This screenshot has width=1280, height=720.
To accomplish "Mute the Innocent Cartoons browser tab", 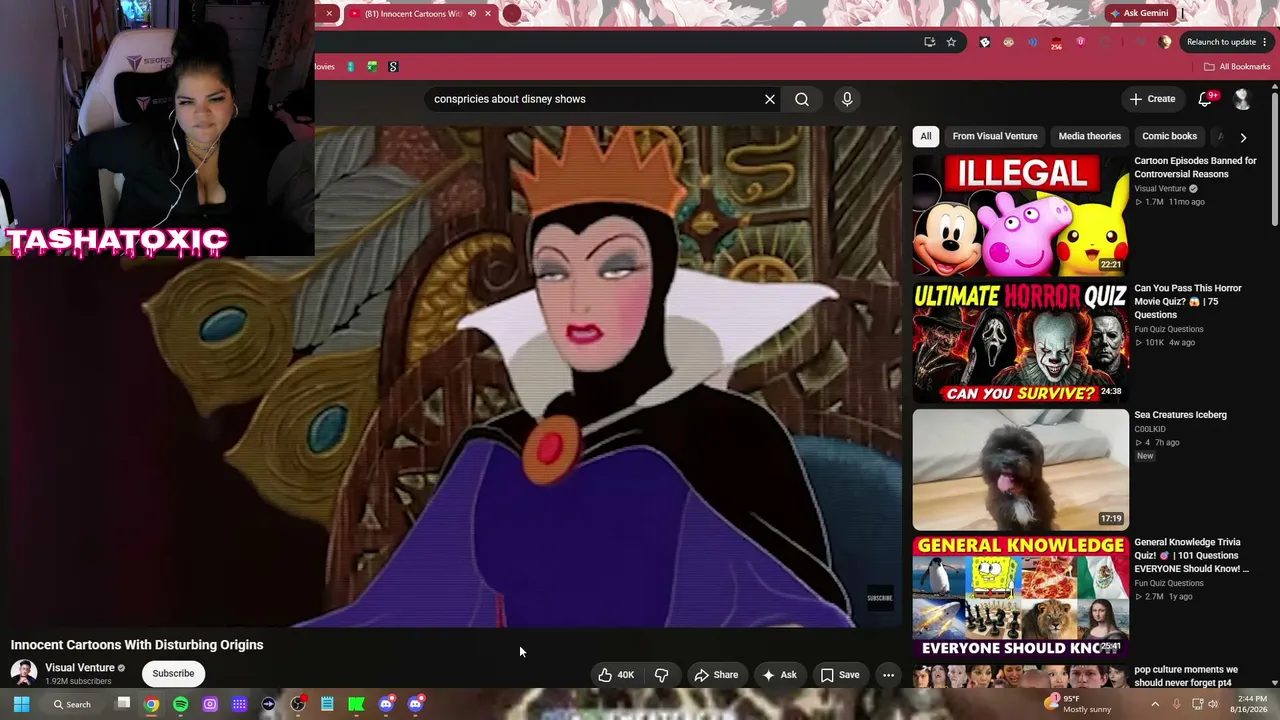I will click(x=472, y=14).
